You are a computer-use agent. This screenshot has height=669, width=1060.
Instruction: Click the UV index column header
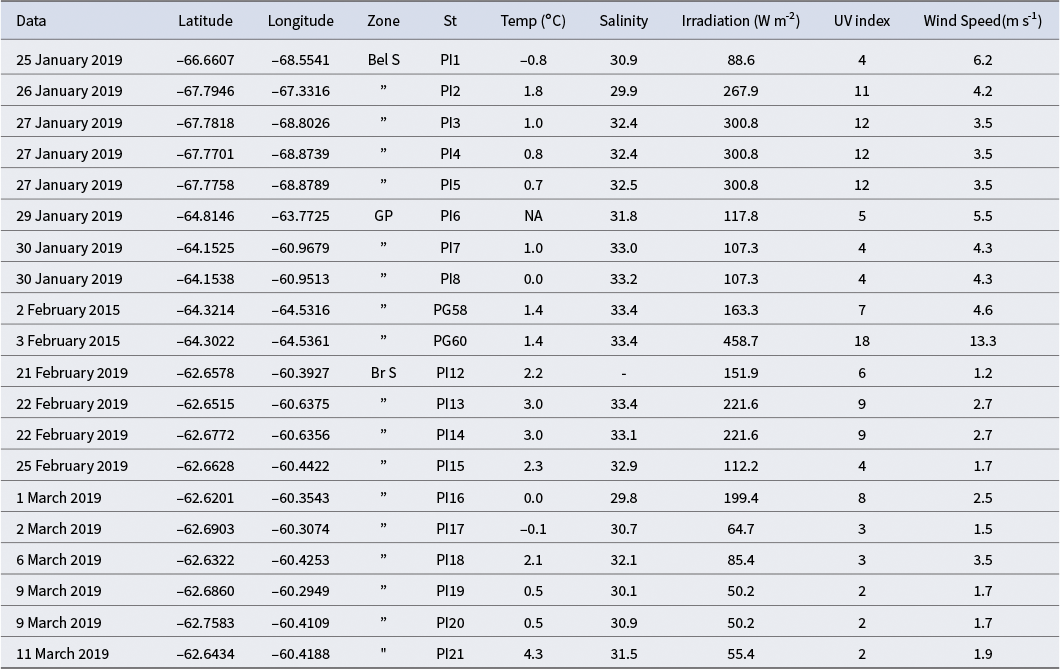pyautogui.click(x=861, y=21)
